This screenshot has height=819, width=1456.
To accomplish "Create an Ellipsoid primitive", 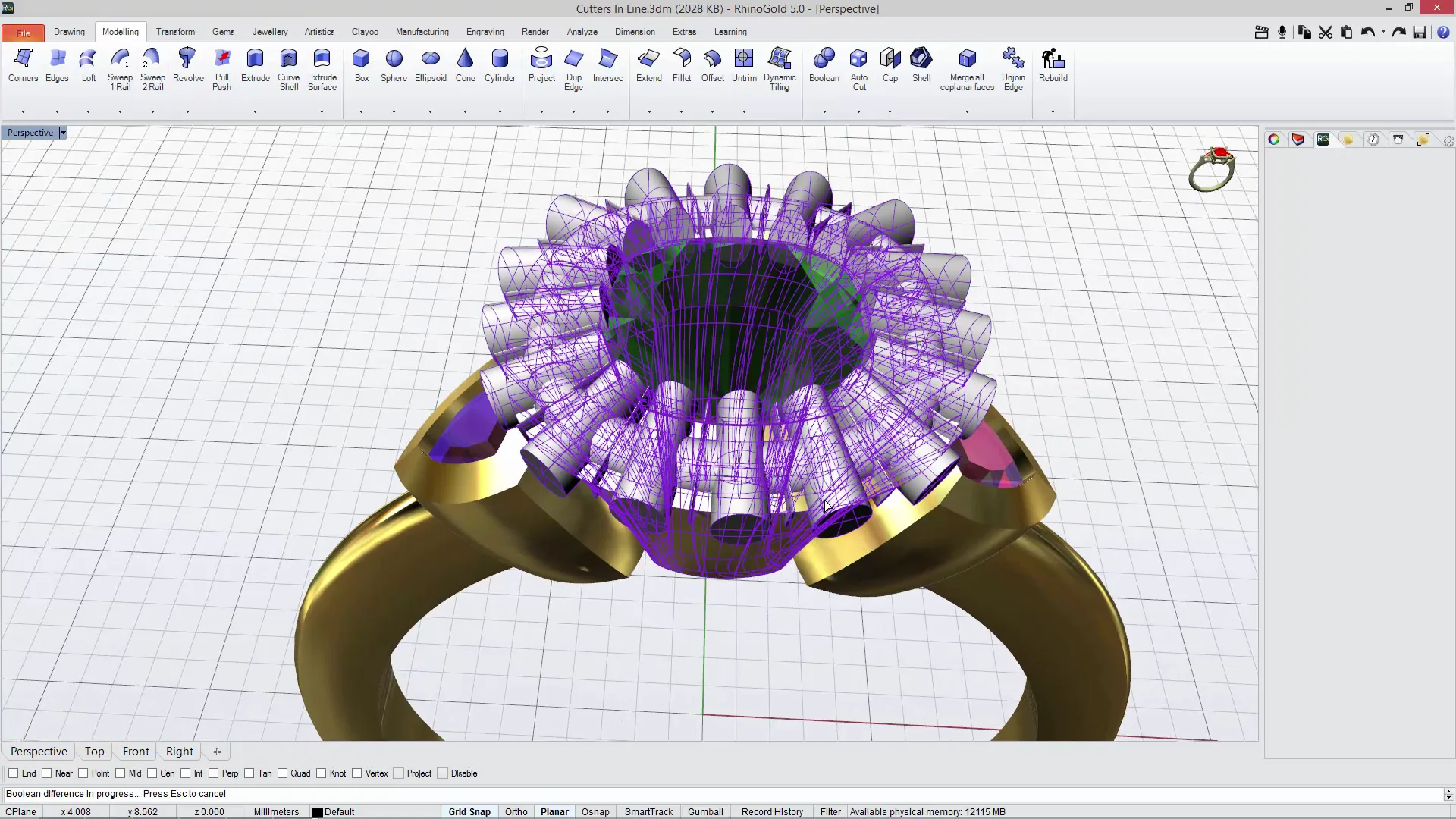I will 430,65.
